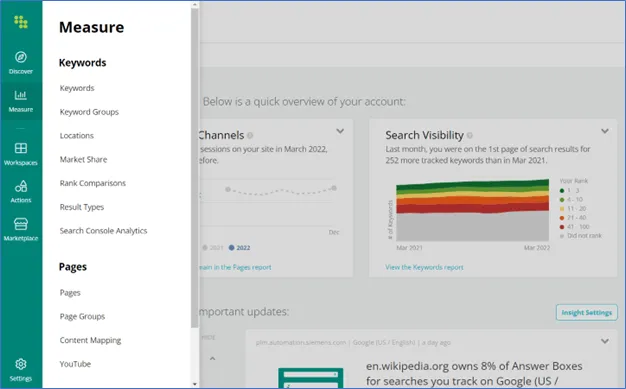Expand the Wikipedia insight card chevron
626x389 pixels.
[x=605, y=341]
